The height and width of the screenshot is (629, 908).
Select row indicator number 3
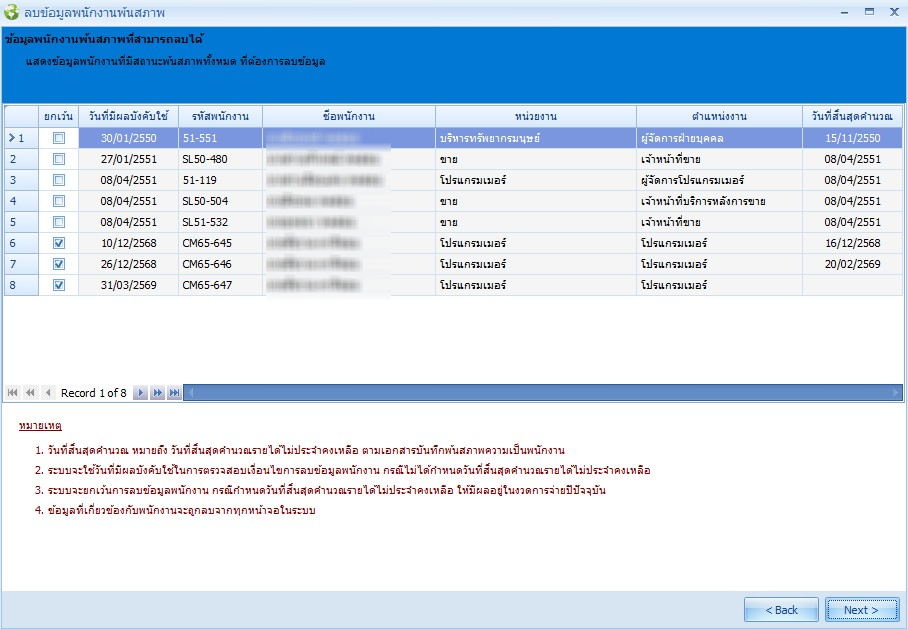click(x=21, y=180)
